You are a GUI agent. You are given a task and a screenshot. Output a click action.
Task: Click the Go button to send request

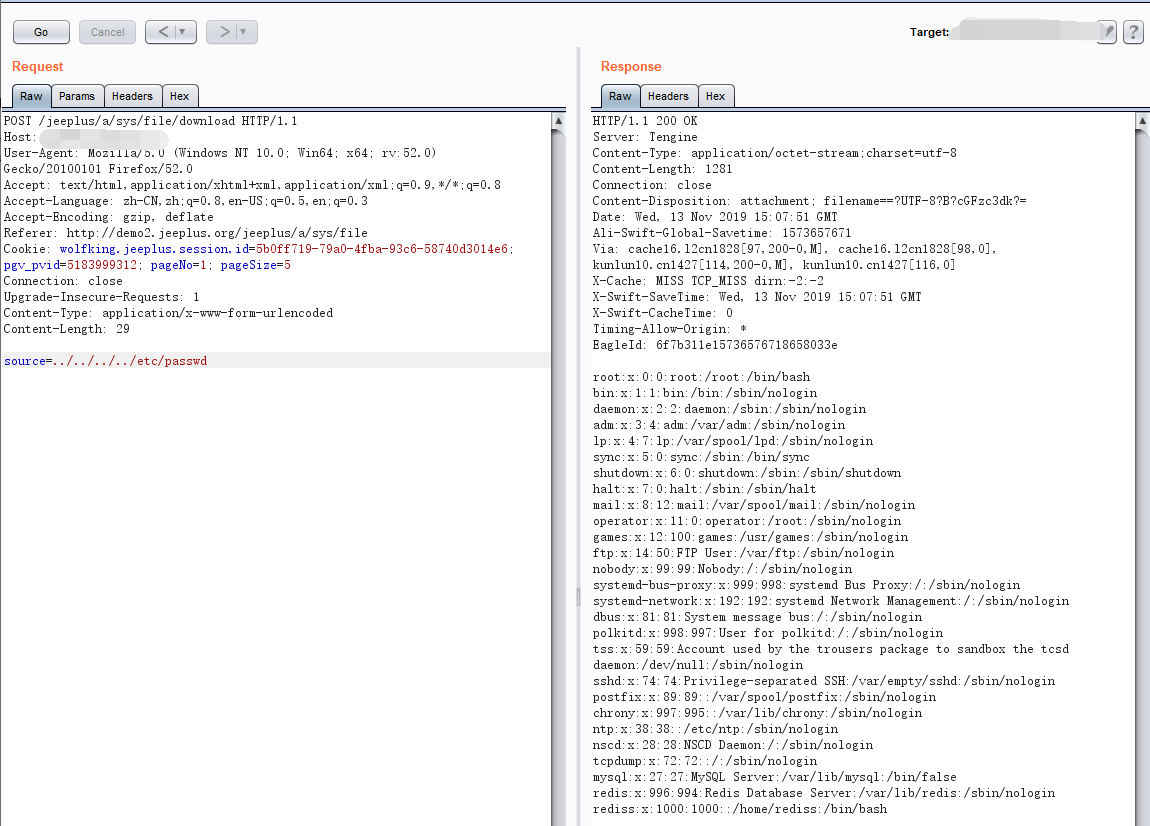coord(41,32)
